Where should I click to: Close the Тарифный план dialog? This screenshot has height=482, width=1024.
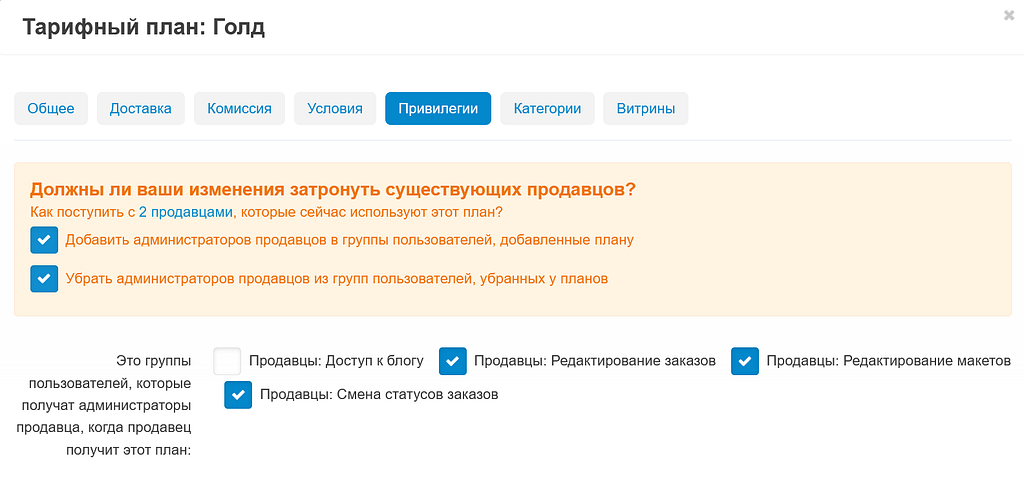[1009, 15]
